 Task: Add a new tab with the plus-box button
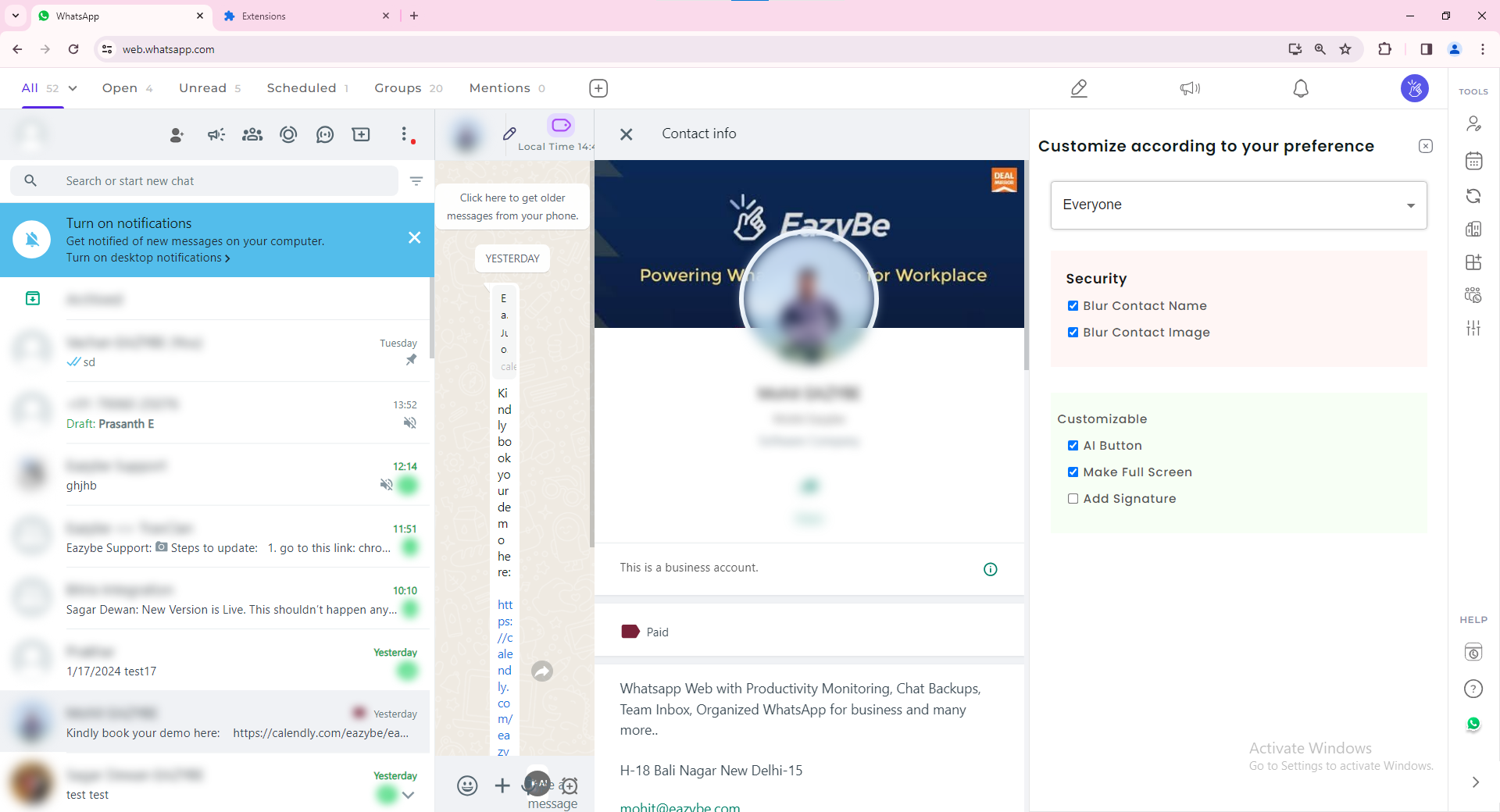pyautogui.click(x=598, y=88)
